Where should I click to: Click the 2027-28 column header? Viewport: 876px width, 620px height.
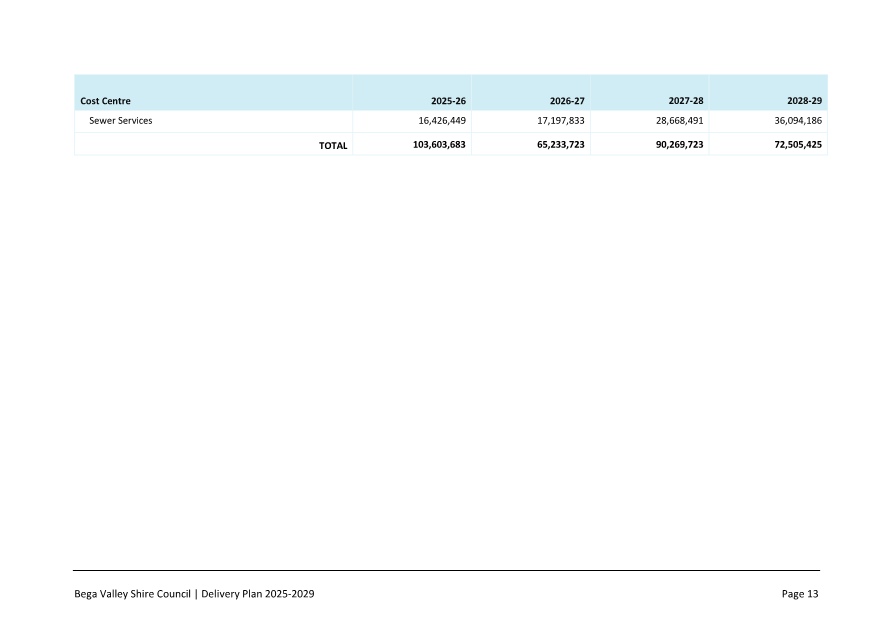[685, 101]
